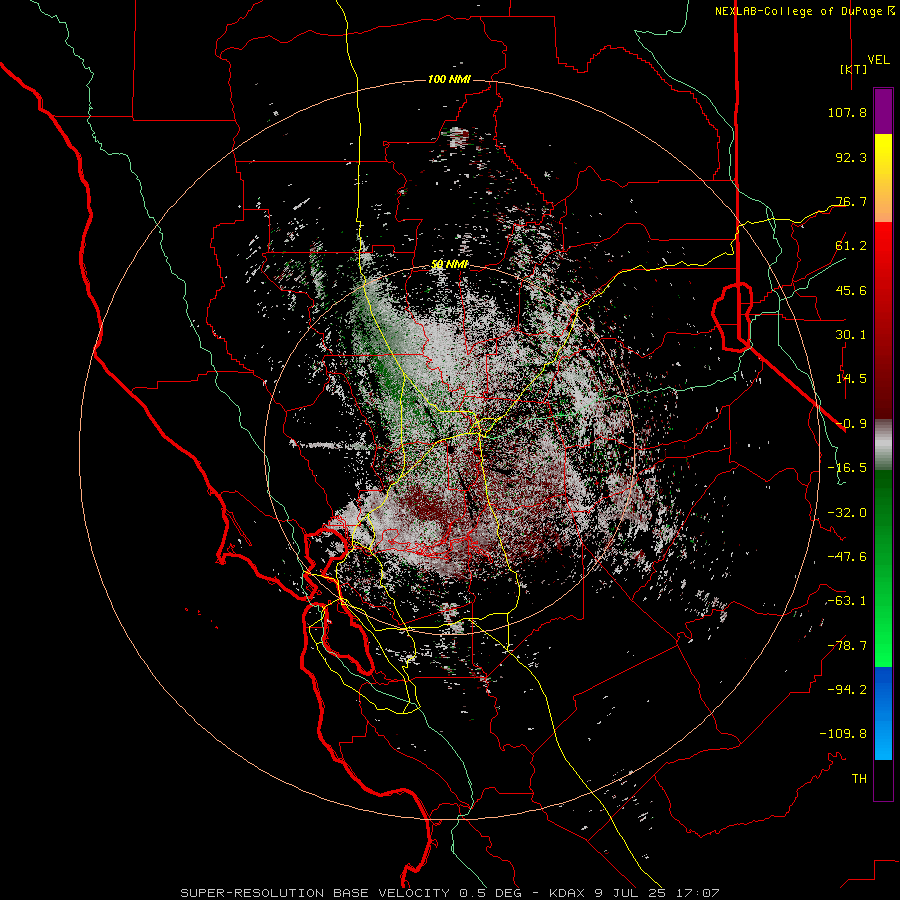This screenshot has height=900, width=900.
Task: Click the 100 NMI range ring label
Action: tap(449, 79)
